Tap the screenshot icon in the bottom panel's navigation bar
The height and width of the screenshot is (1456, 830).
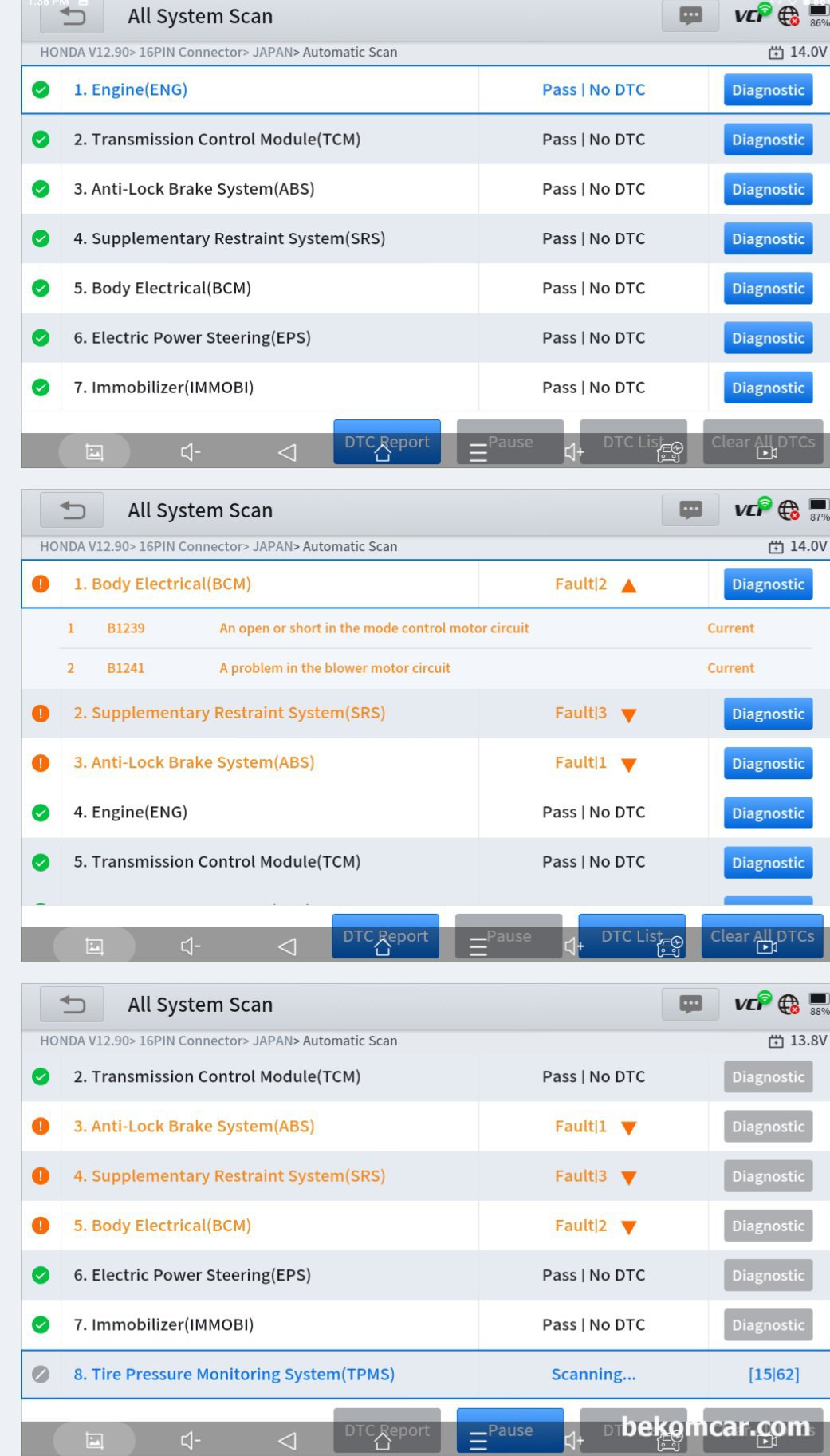[95, 1441]
